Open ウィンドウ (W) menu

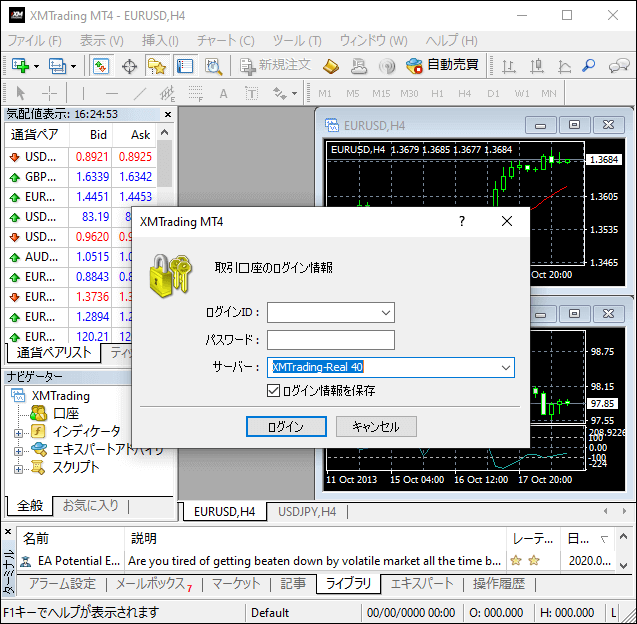[x=373, y=41]
